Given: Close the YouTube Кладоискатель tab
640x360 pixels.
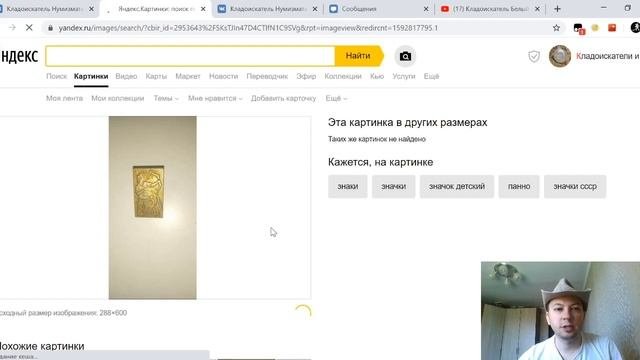Looking at the screenshot, I should [x=538, y=9].
